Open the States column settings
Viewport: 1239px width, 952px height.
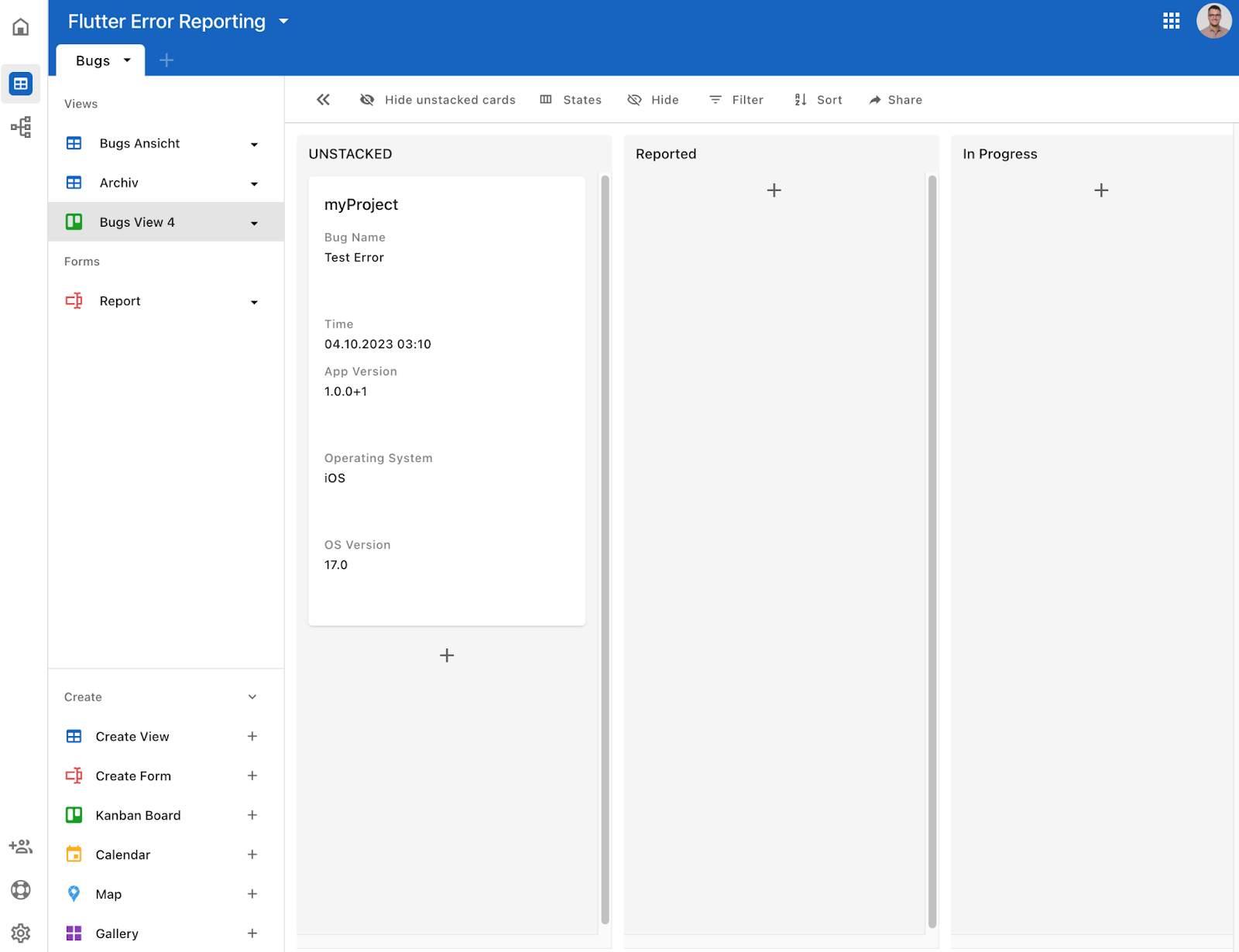571,100
